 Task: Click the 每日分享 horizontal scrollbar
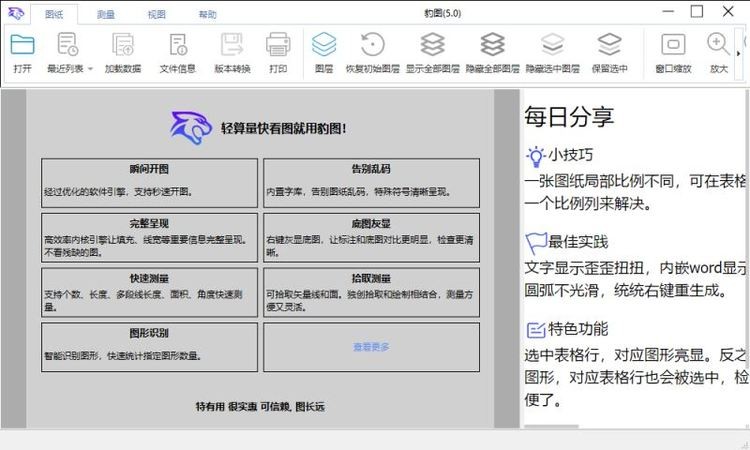click(551, 426)
